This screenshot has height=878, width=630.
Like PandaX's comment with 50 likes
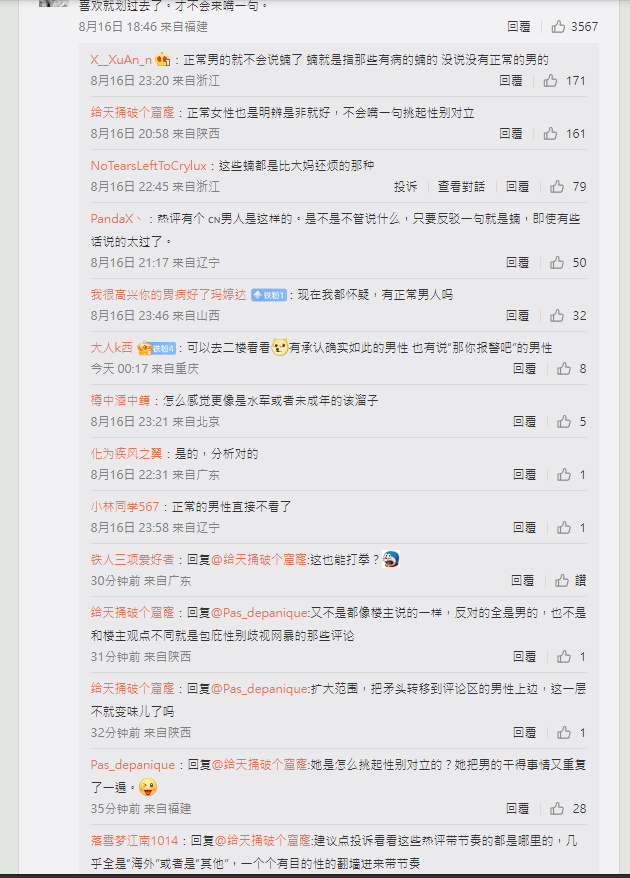(557, 262)
